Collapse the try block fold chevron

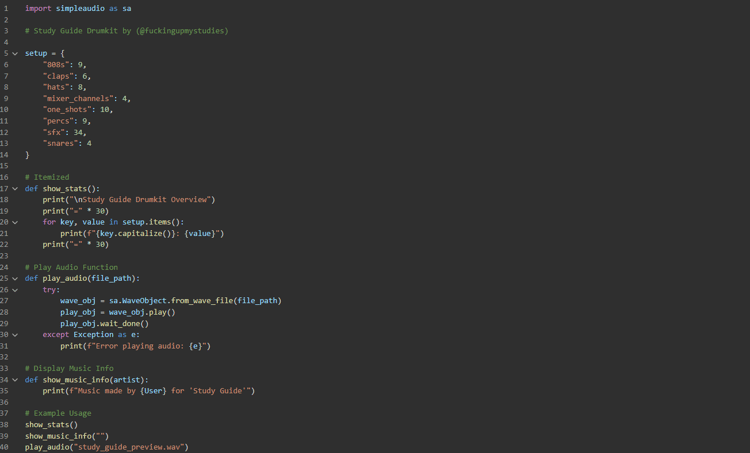tap(15, 290)
